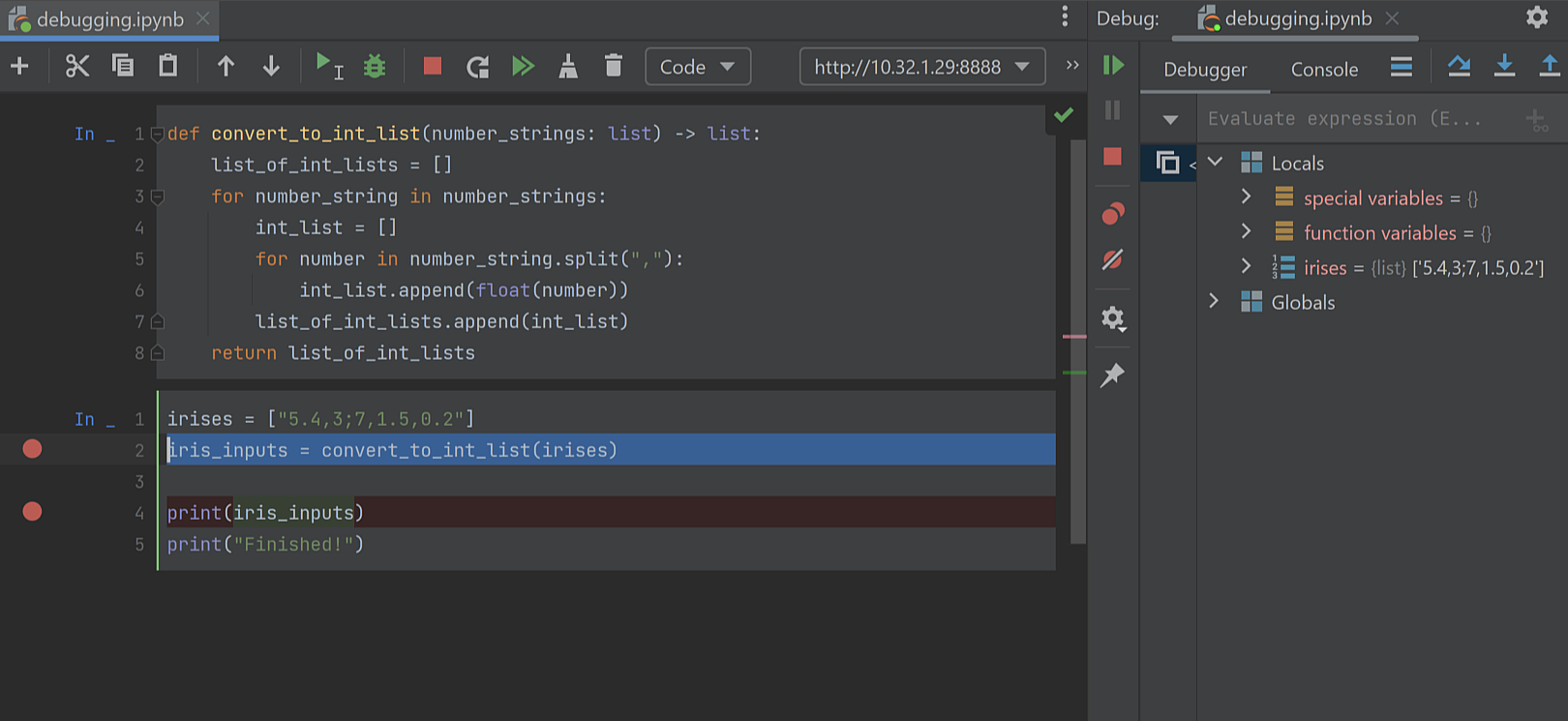Click the Evaluate expression input field
Screen dimensions: 1568x721
[x=1355, y=119]
